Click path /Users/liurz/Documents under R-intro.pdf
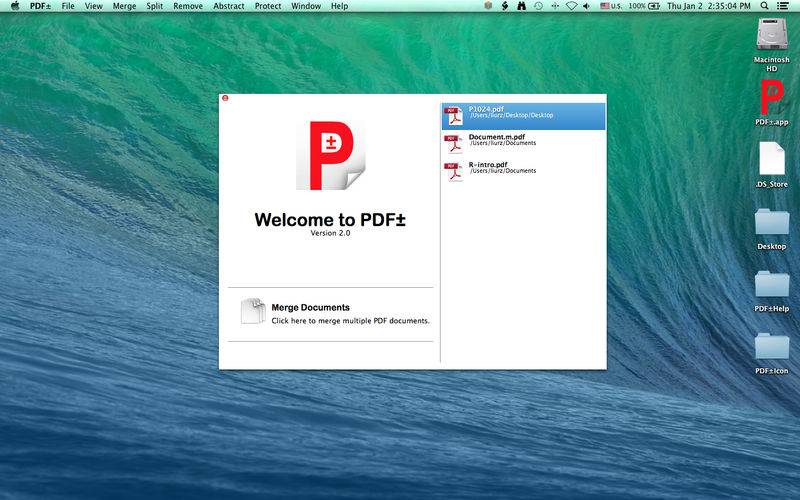This screenshot has width=800, height=500. pyautogui.click(x=503, y=171)
